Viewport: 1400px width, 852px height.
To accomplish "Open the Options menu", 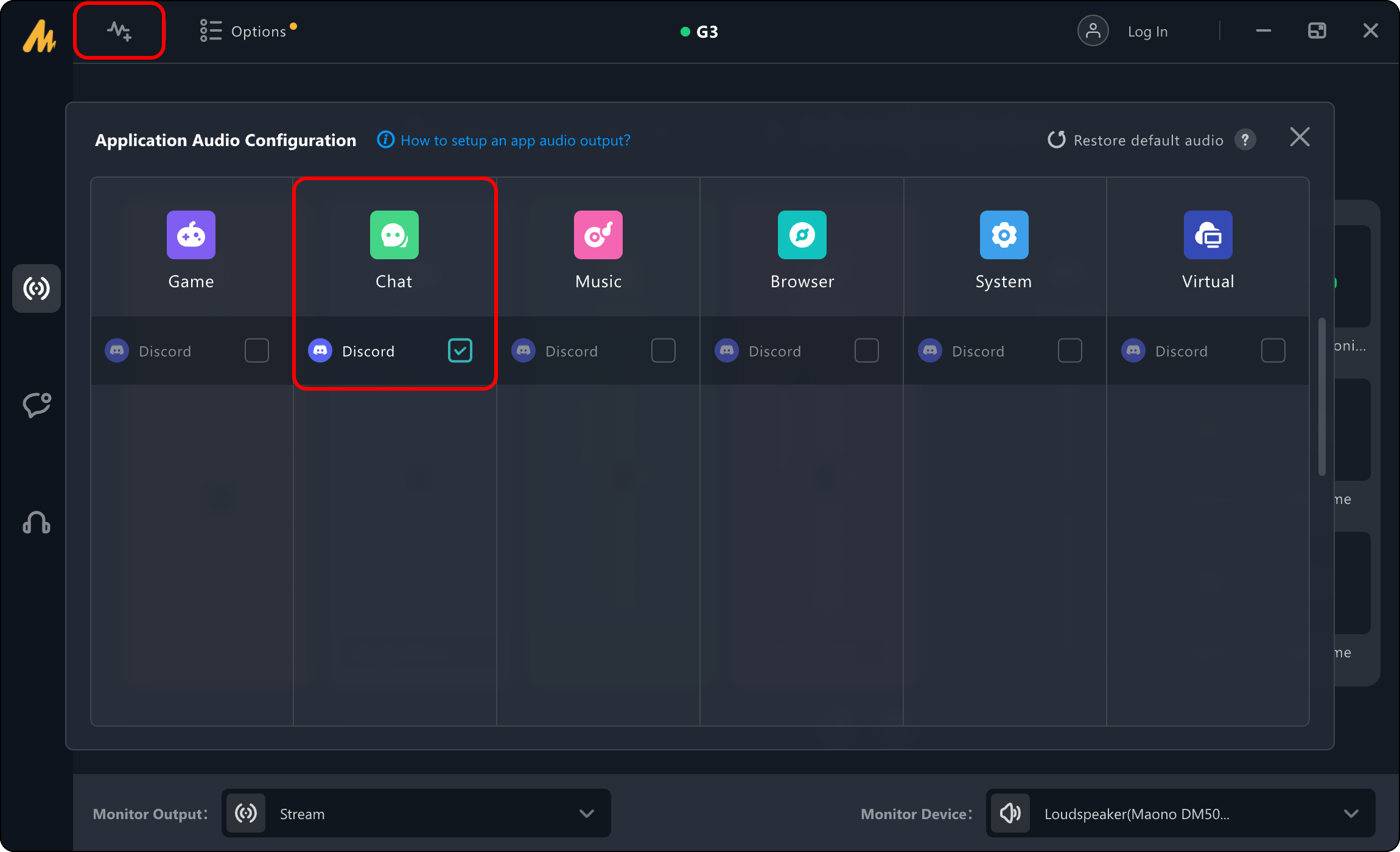I will pyautogui.click(x=248, y=31).
